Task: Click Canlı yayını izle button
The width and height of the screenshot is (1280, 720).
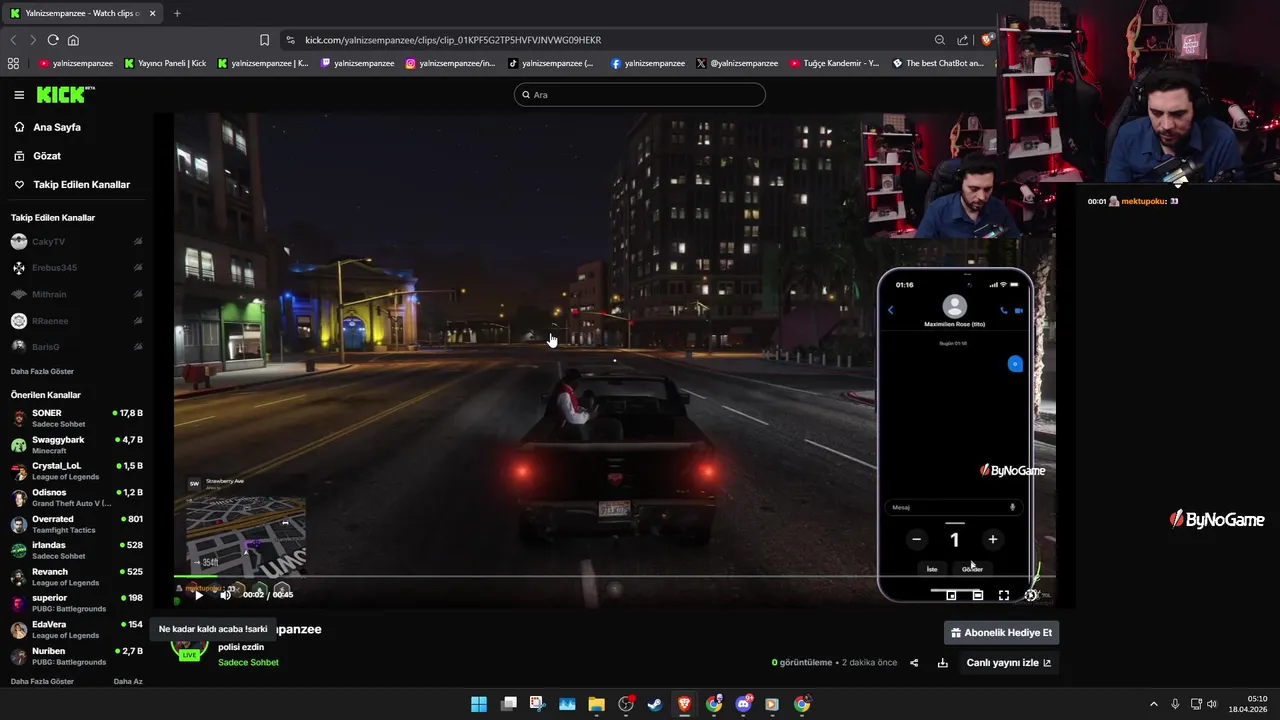Action: pos(1008,663)
